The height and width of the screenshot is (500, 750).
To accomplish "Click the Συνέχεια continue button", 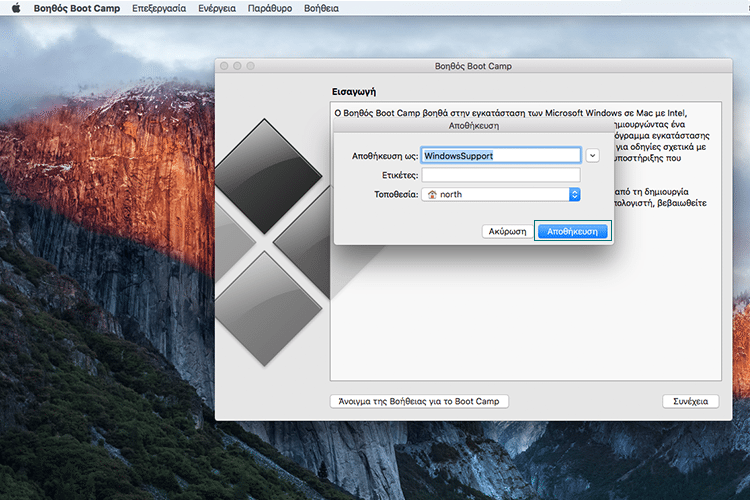I will click(691, 401).
